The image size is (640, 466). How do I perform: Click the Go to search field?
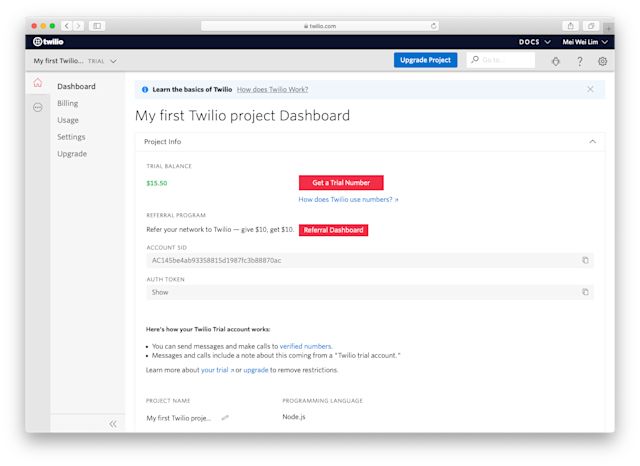501,60
